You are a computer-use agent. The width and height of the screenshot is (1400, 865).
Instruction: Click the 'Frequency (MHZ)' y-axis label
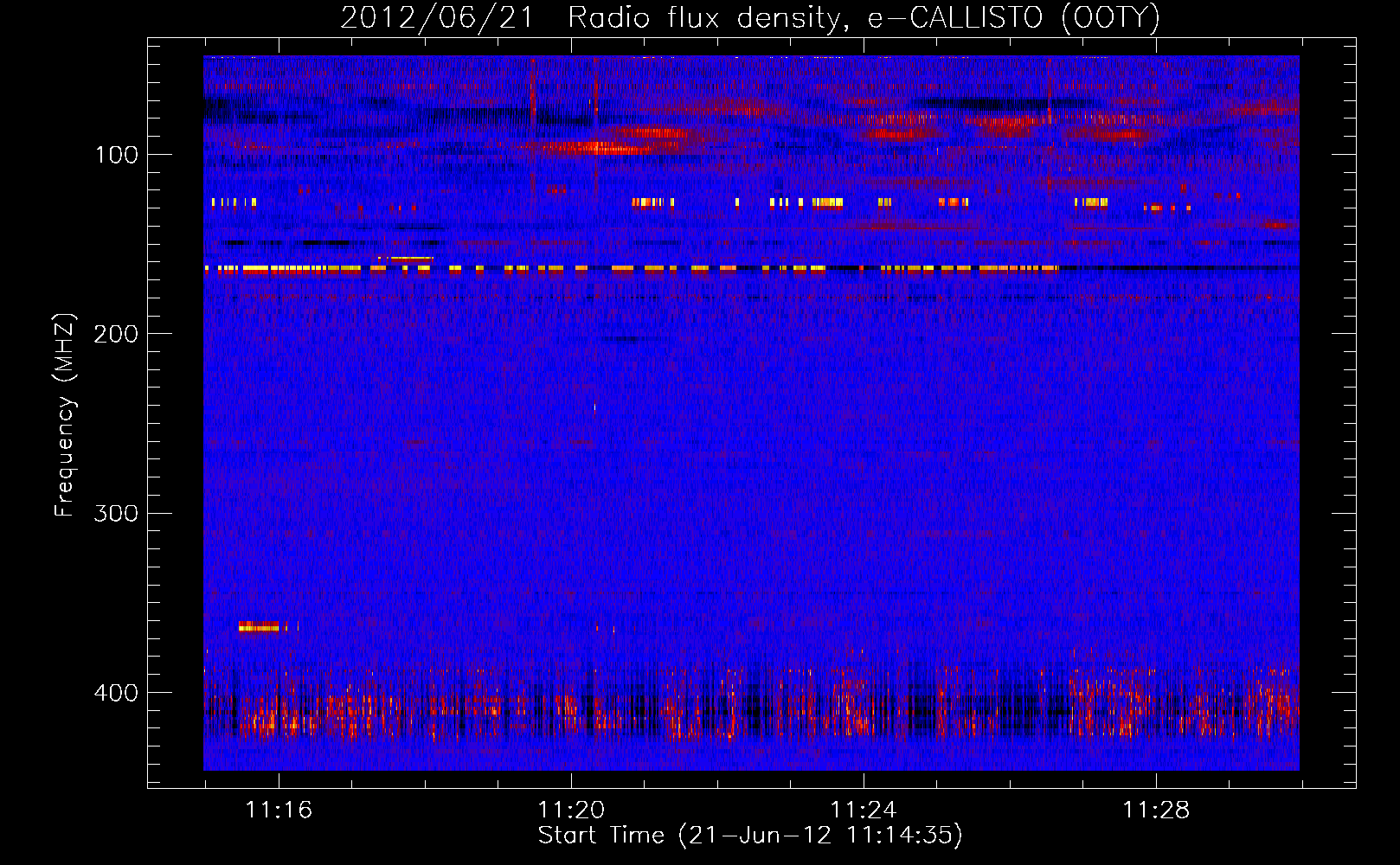[65, 414]
